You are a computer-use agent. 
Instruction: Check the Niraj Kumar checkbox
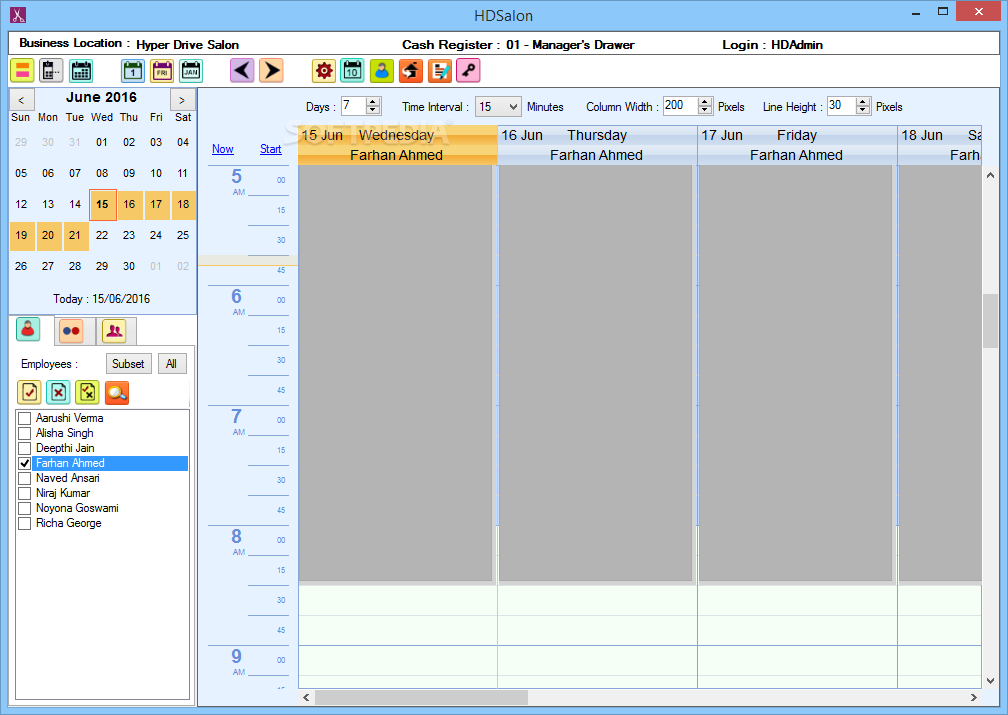point(24,493)
